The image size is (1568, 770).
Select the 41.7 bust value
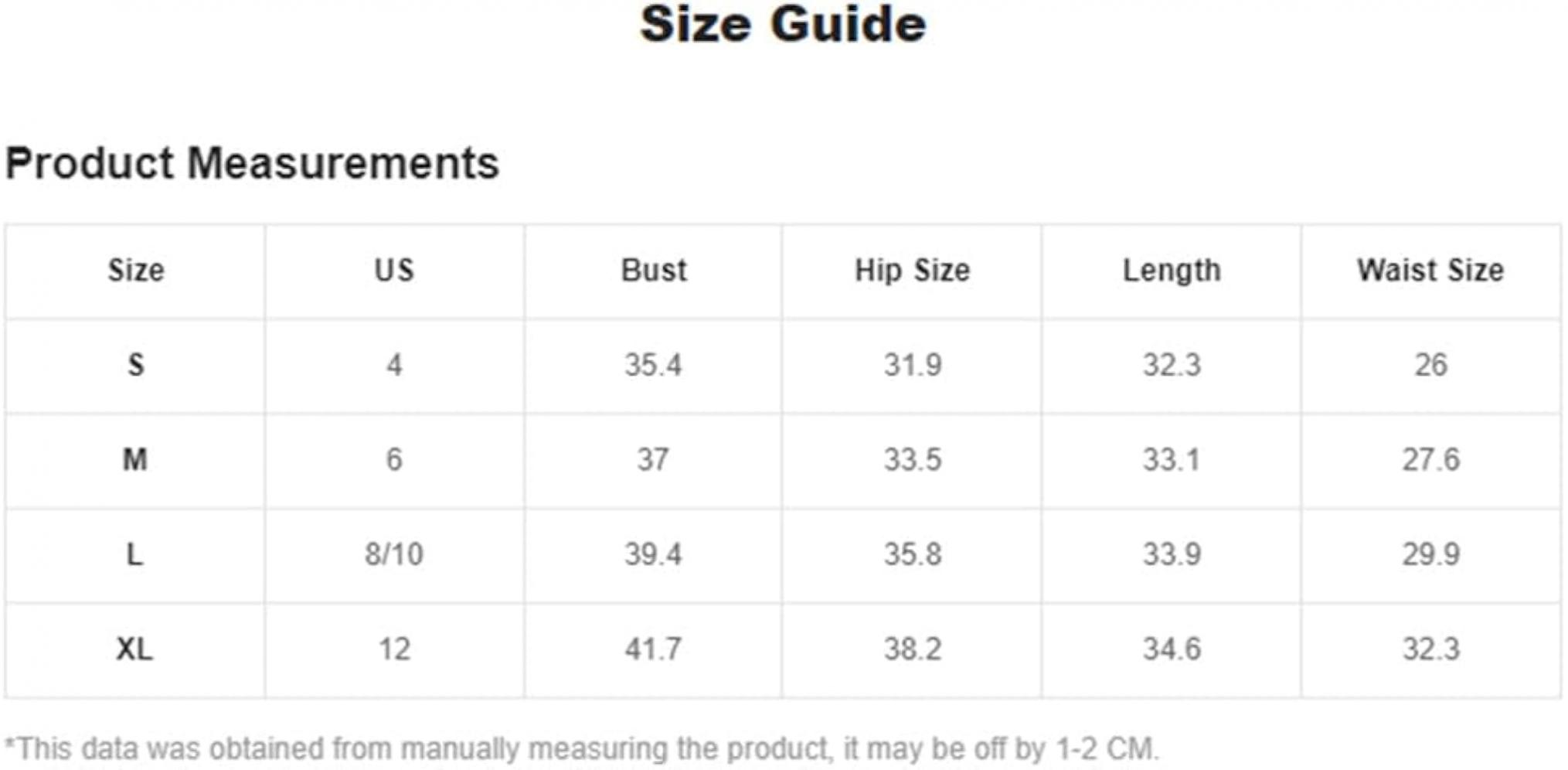654,649
